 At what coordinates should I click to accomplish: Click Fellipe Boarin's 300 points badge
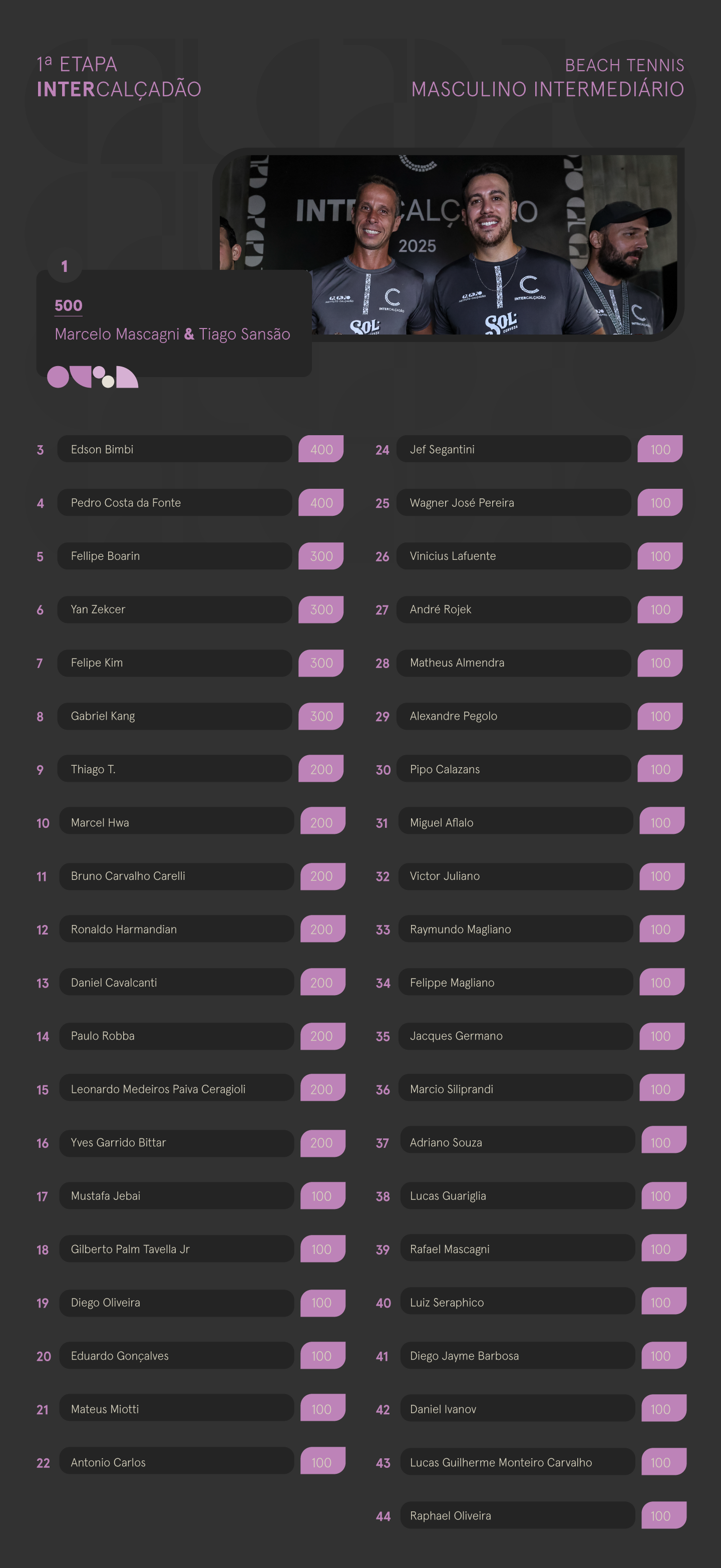click(x=320, y=556)
